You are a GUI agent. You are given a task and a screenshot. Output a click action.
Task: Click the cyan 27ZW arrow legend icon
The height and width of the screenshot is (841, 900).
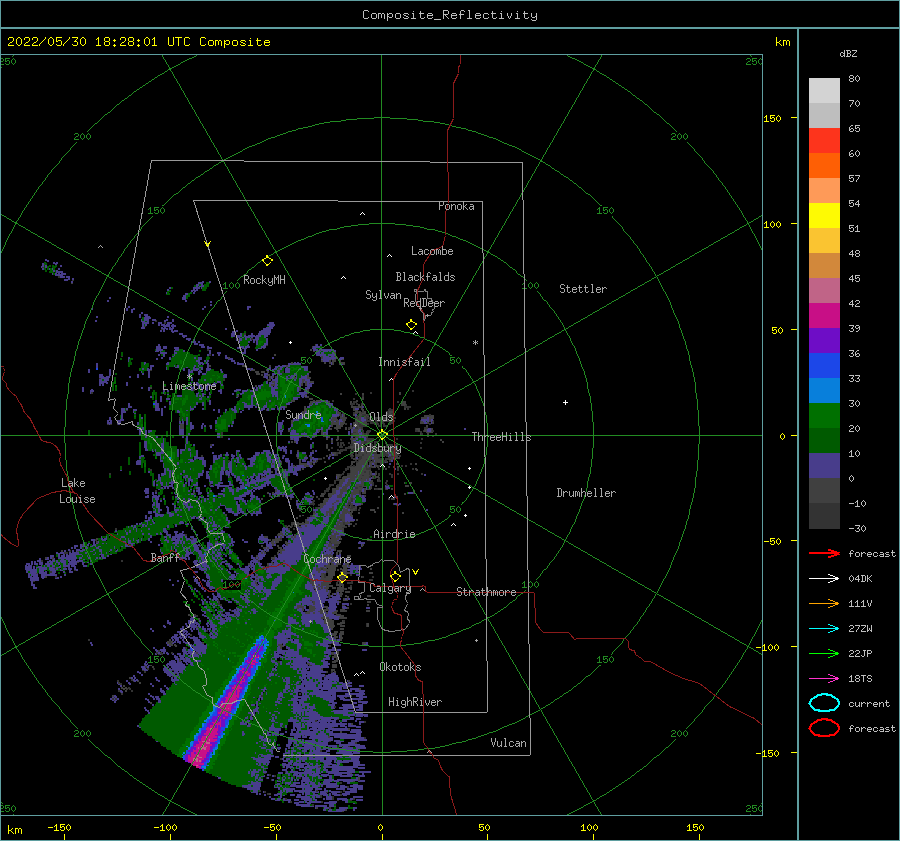click(824, 629)
